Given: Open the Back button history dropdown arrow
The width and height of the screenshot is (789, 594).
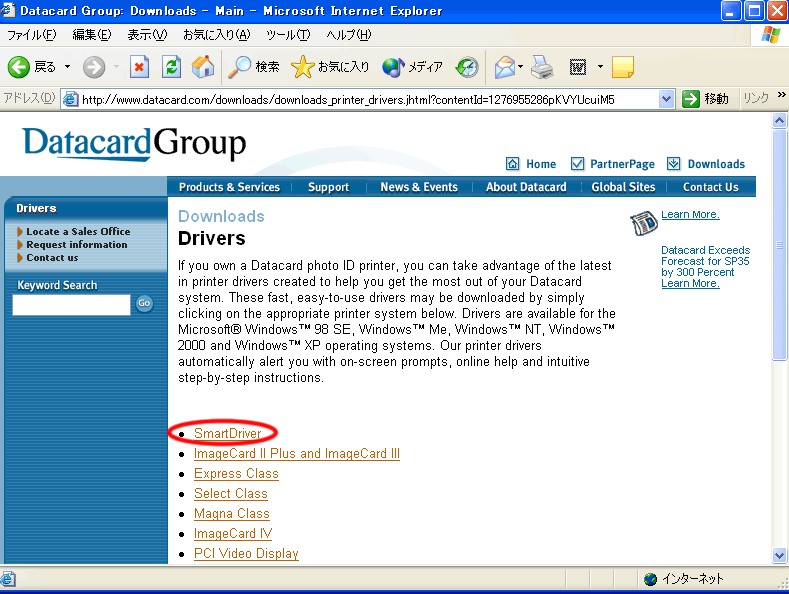Looking at the screenshot, I should 67,67.
